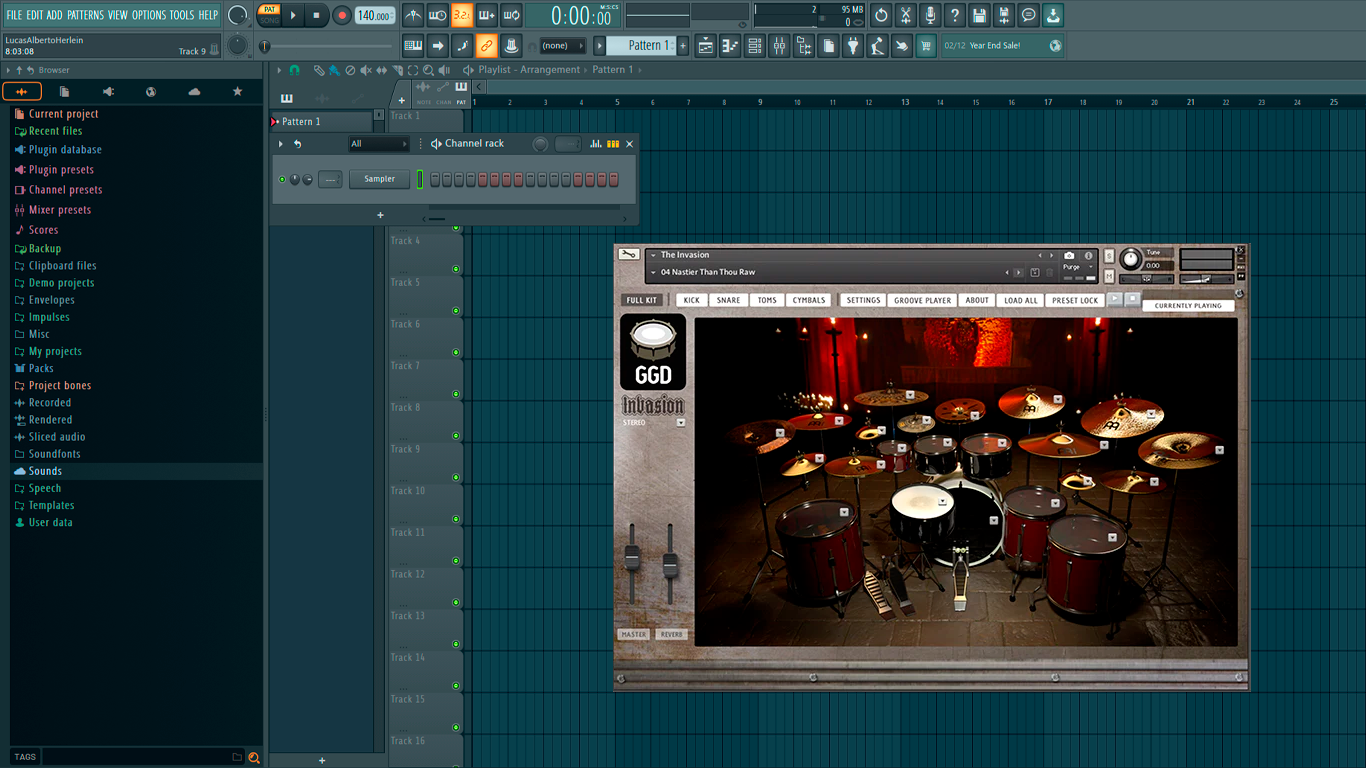
Task: Toggle PAT/SONG mode switch
Action: click(270, 15)
